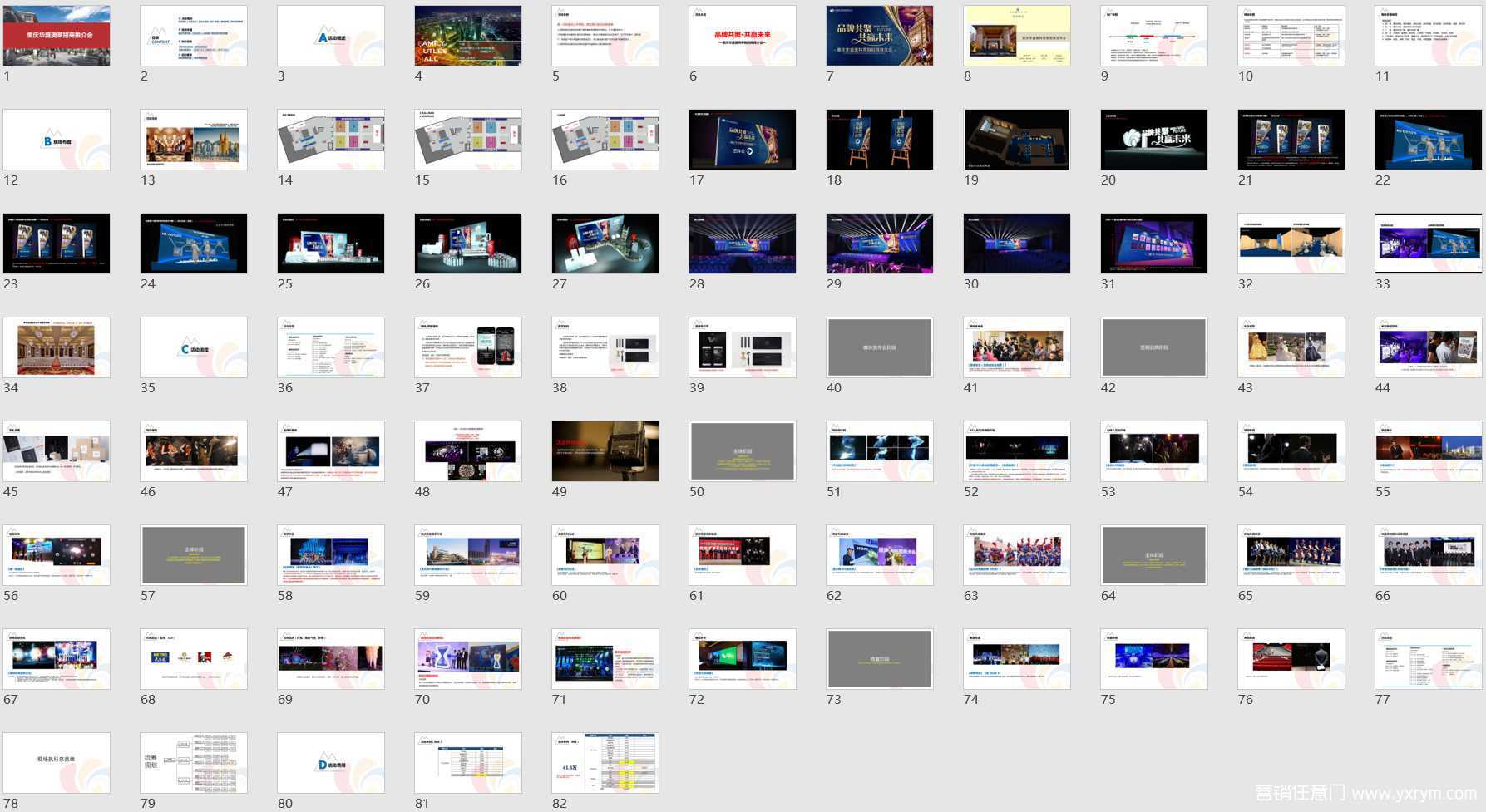Select slide 4 with the city night view

468,36
